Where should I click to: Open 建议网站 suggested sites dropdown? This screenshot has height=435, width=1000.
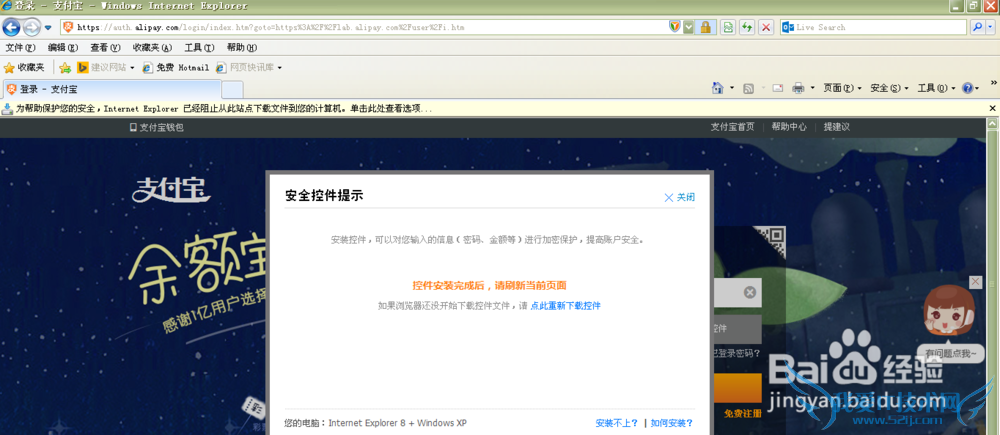coord(106,67)
